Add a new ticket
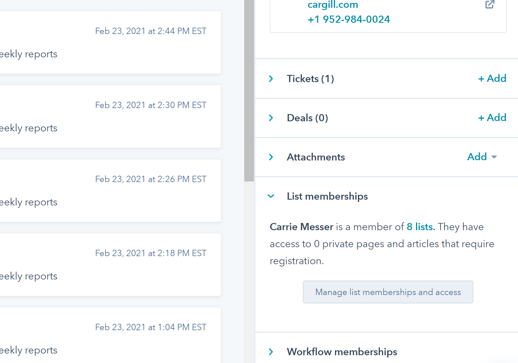The image size is (518, 363). 492,78
